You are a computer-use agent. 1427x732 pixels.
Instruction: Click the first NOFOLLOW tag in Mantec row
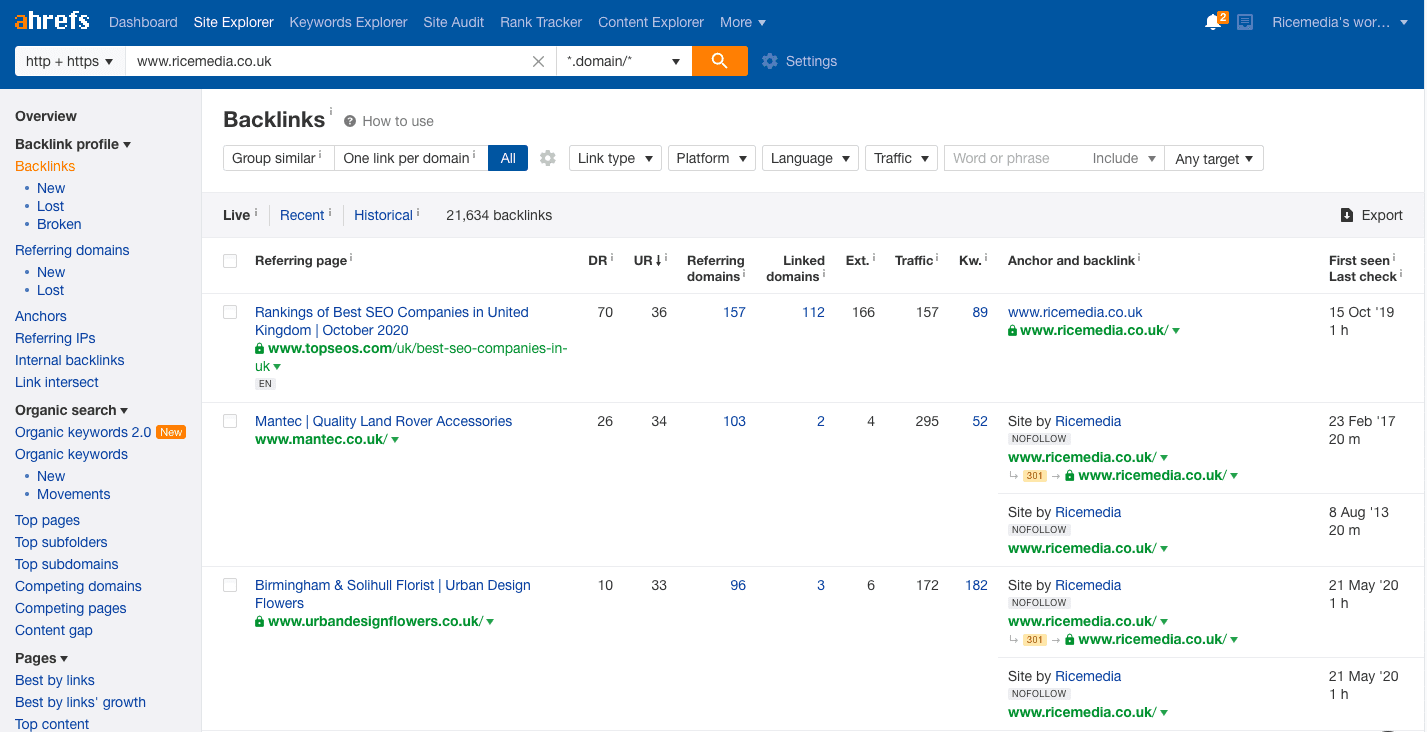[1039, 439]
